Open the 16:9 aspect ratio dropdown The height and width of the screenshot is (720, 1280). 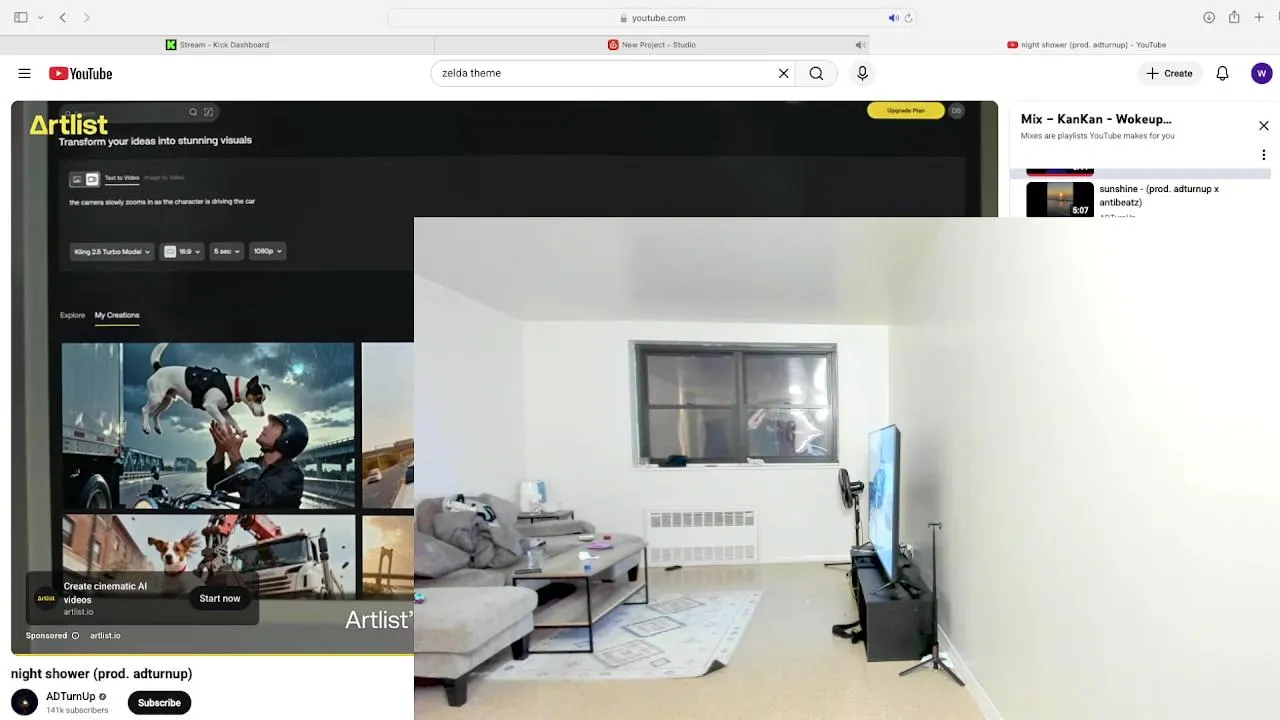tap(183, 251)
